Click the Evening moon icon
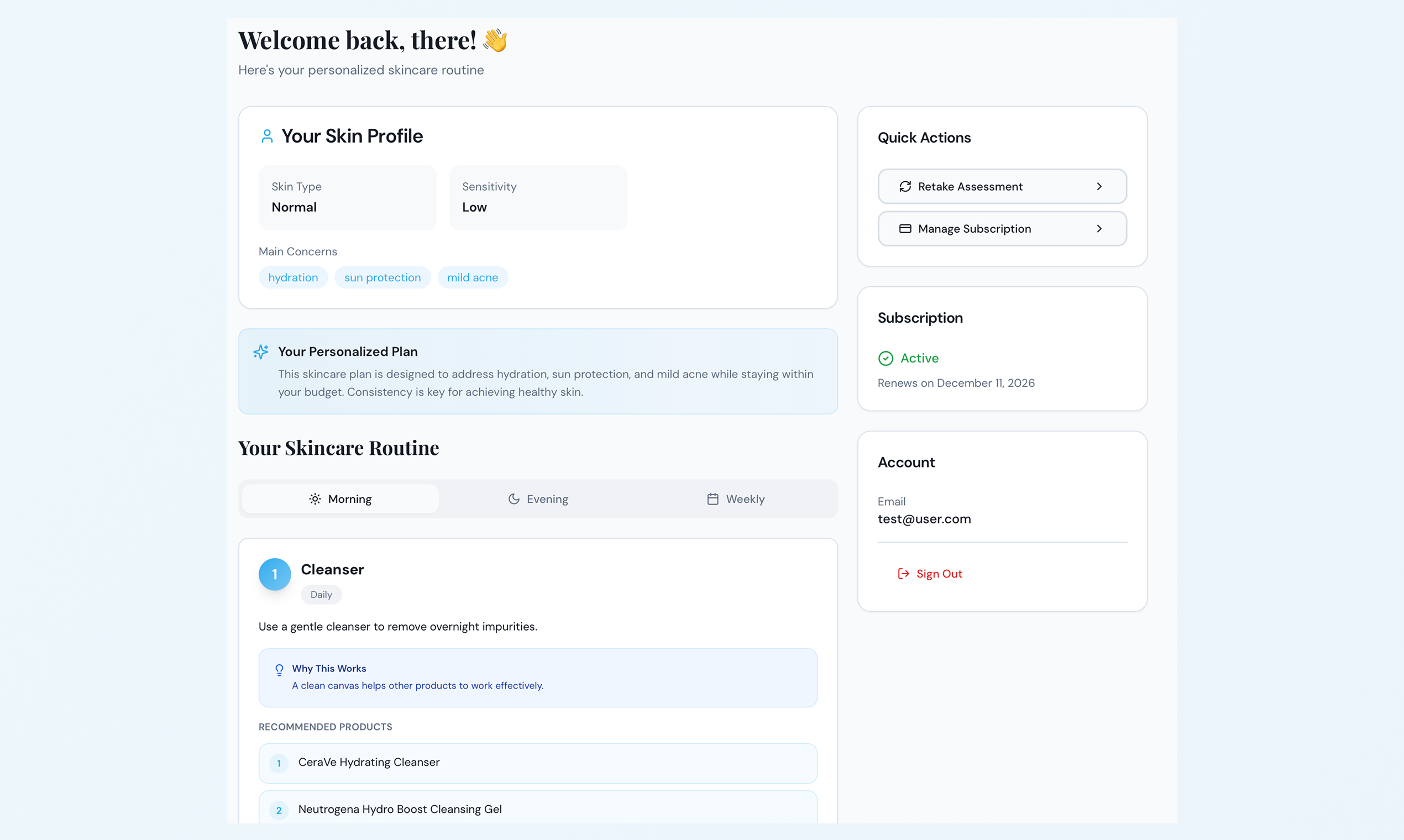This screenshot has width=1404, height=840. (513, 498)
